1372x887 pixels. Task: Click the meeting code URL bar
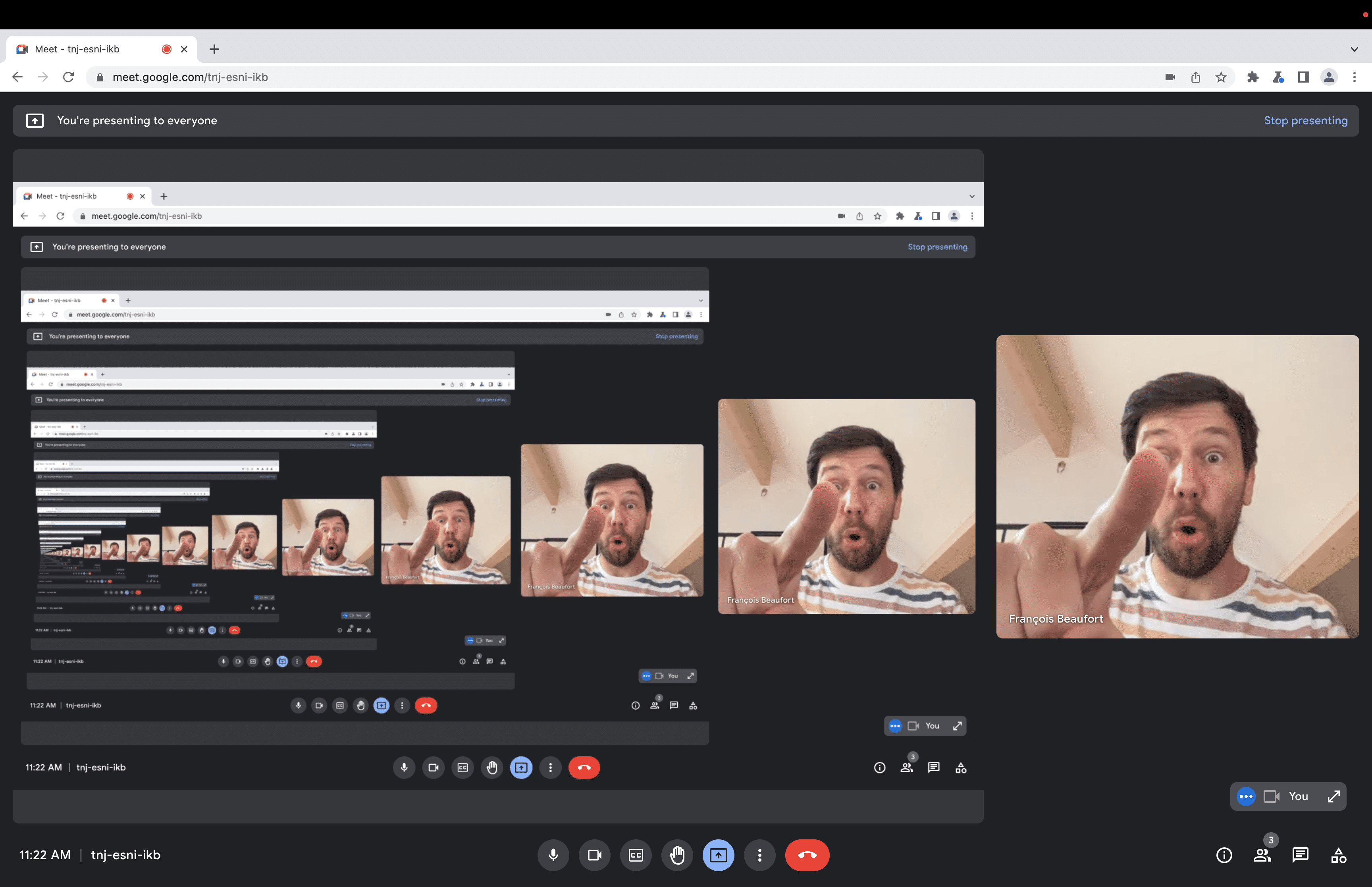click(x=191, y=77)
